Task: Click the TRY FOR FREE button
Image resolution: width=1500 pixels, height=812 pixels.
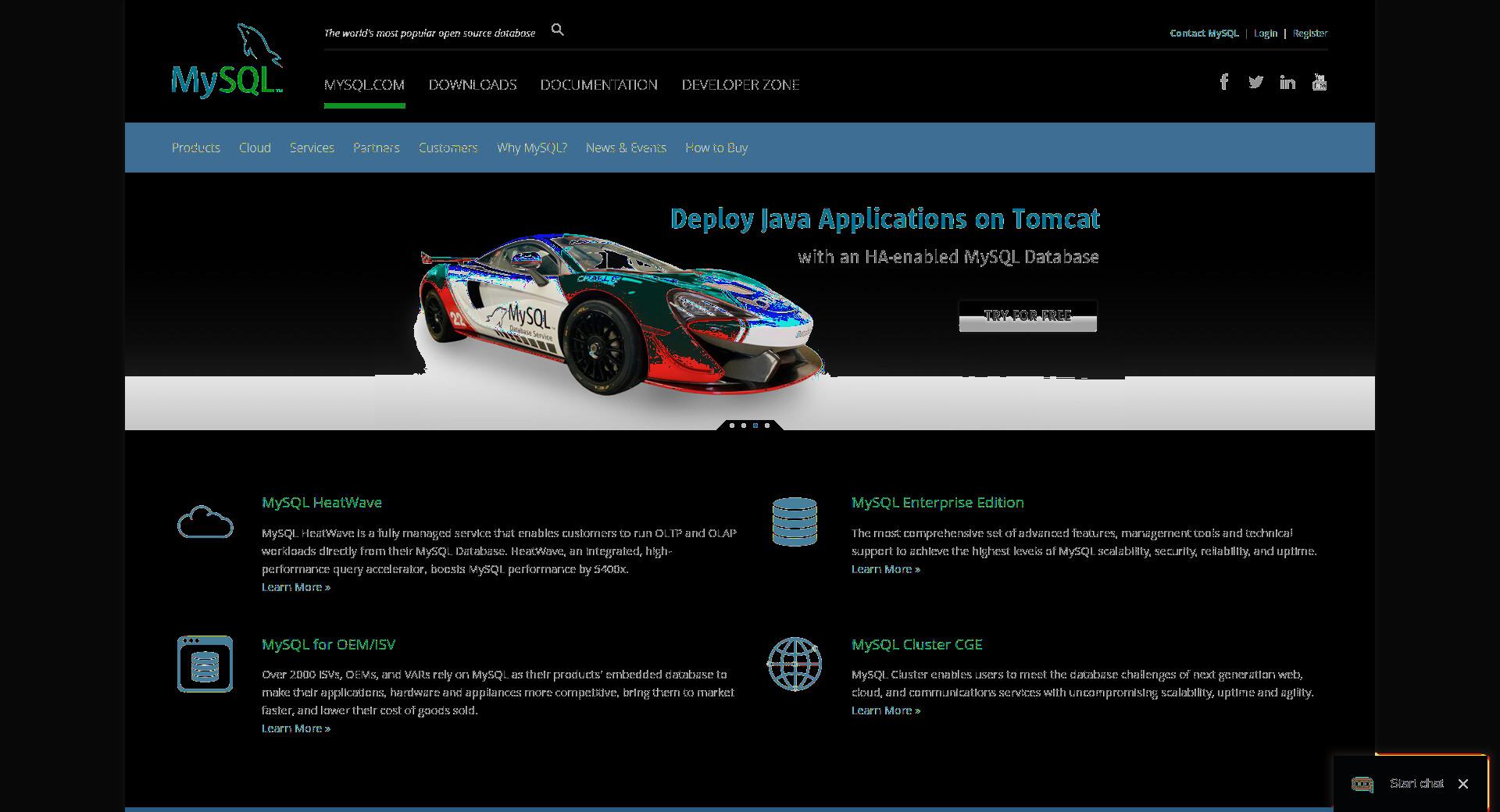Action: [x=1028, y=315]
